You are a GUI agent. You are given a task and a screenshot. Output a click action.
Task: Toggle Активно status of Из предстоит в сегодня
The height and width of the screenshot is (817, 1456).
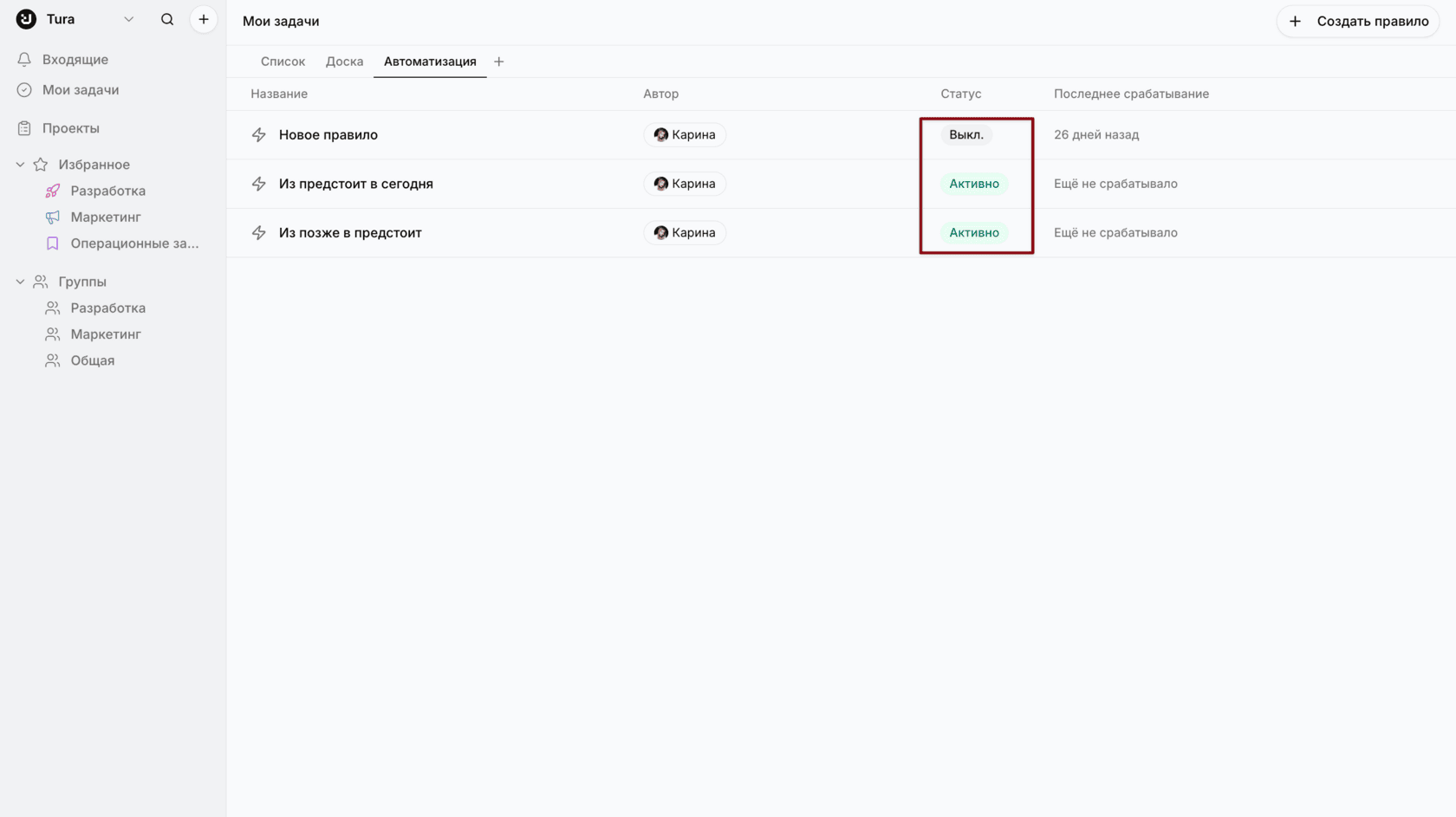(x=974, y=184)
